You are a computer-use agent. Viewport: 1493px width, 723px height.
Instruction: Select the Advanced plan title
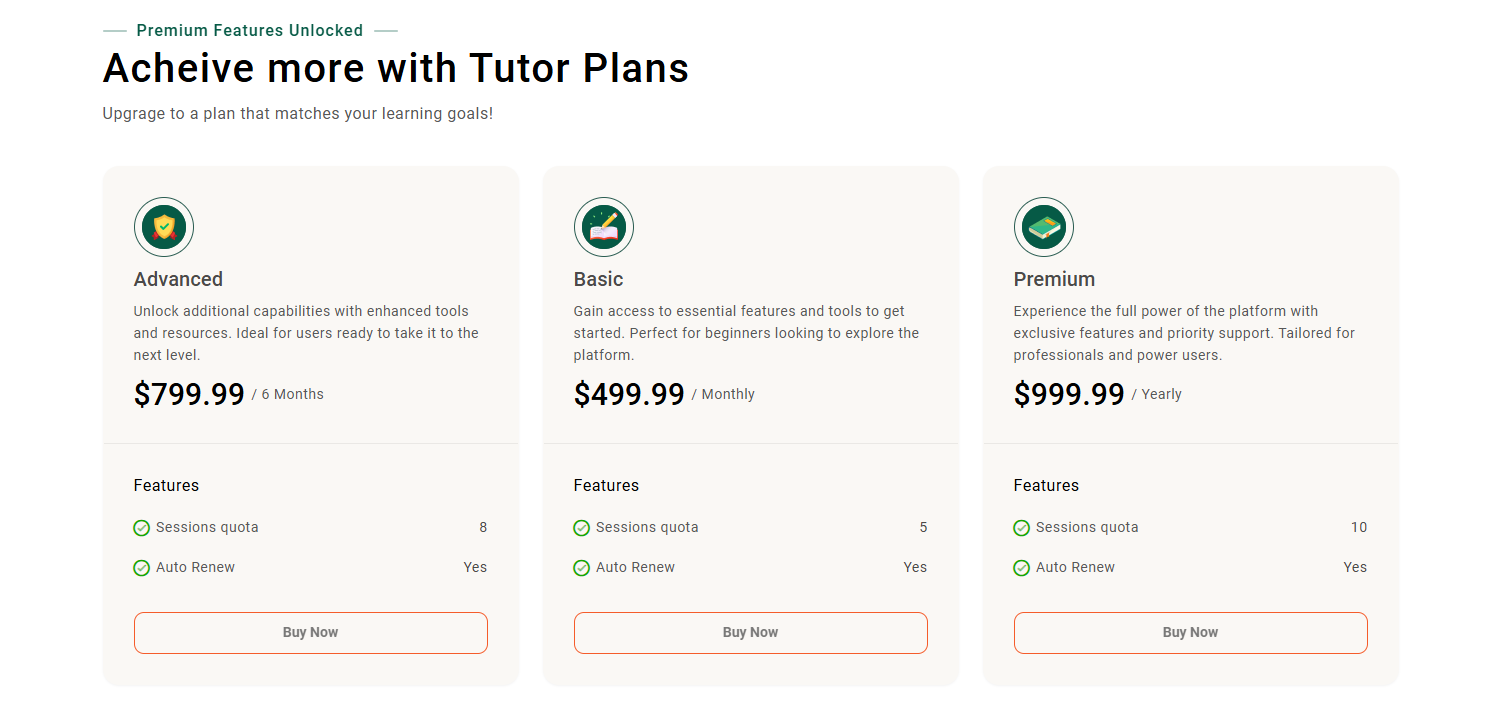coord(178,279)
